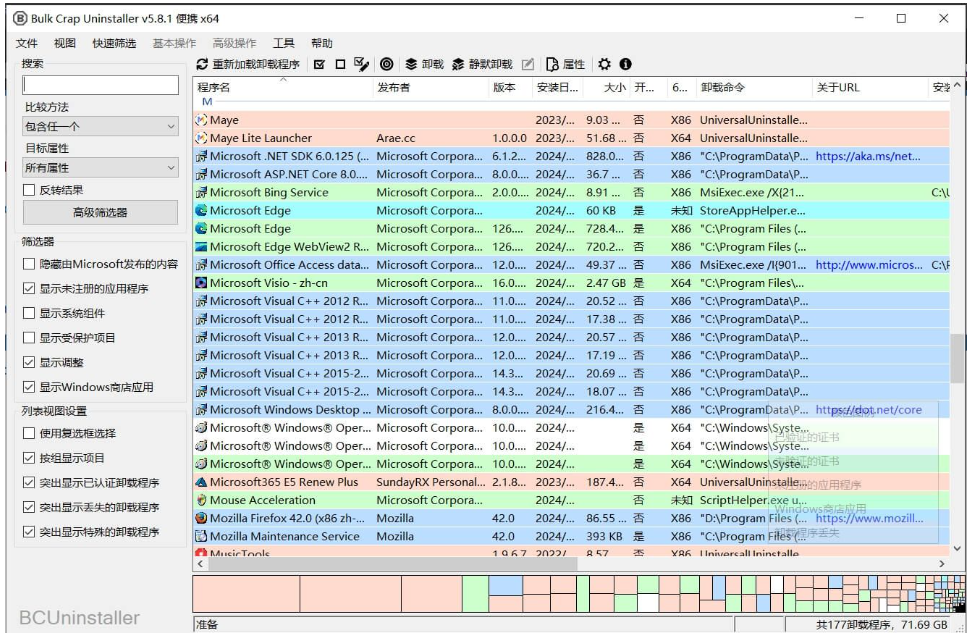This screenshot has width=974, height=635.
Task: Open the 视图 menu
Action: tap(65, 43)
